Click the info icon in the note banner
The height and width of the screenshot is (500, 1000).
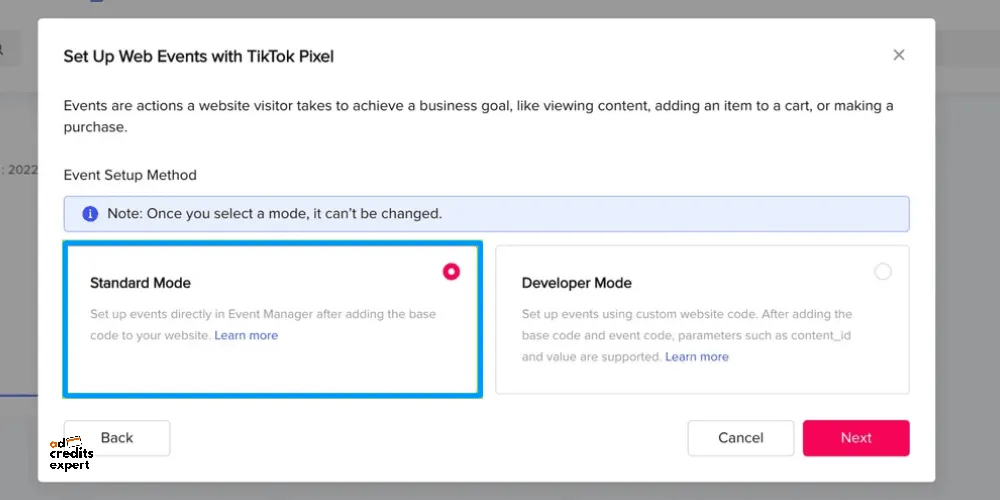[91, 214]
